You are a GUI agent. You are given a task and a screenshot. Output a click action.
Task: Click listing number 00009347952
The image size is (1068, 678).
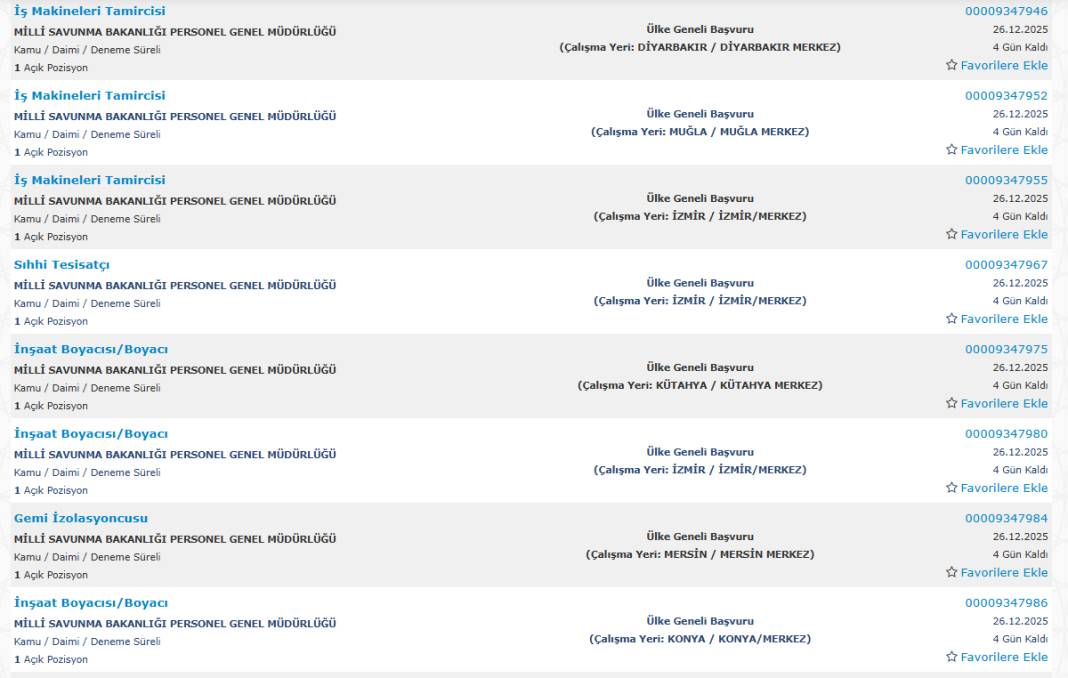click(1006, 96)
